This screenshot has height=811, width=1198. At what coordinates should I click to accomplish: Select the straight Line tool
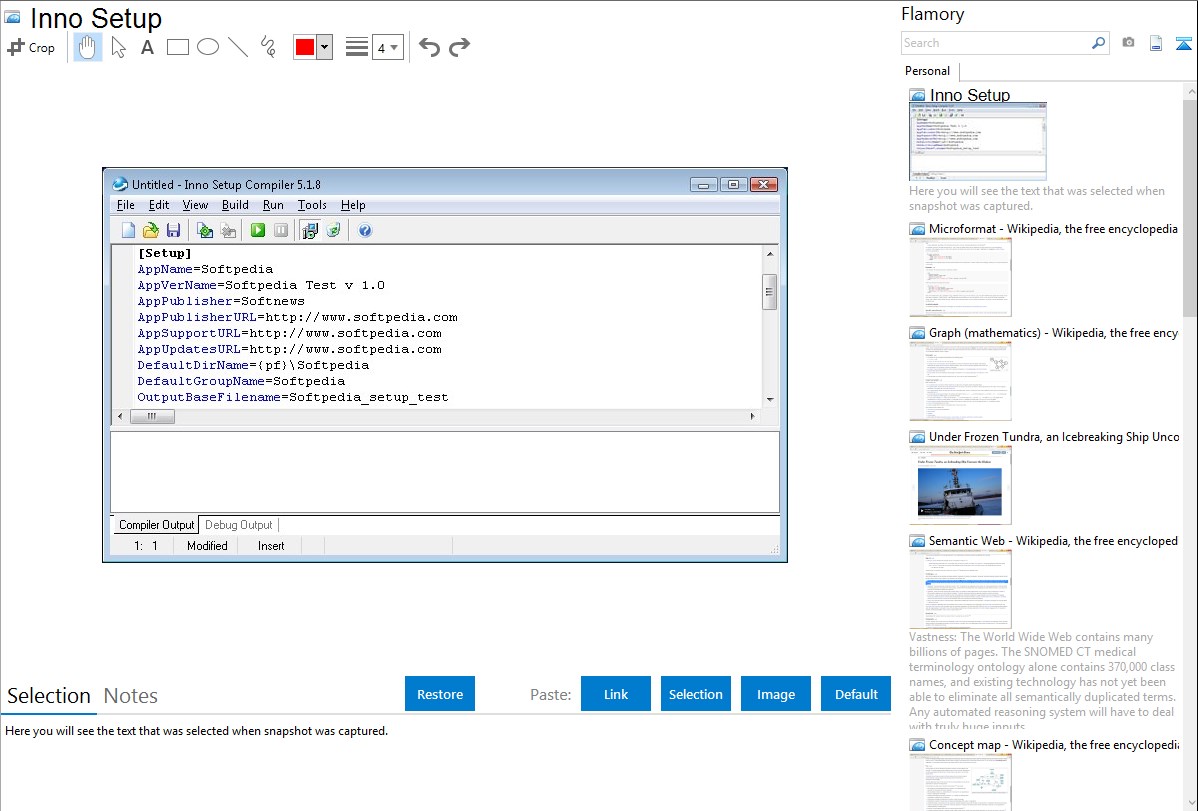point(238,47)
